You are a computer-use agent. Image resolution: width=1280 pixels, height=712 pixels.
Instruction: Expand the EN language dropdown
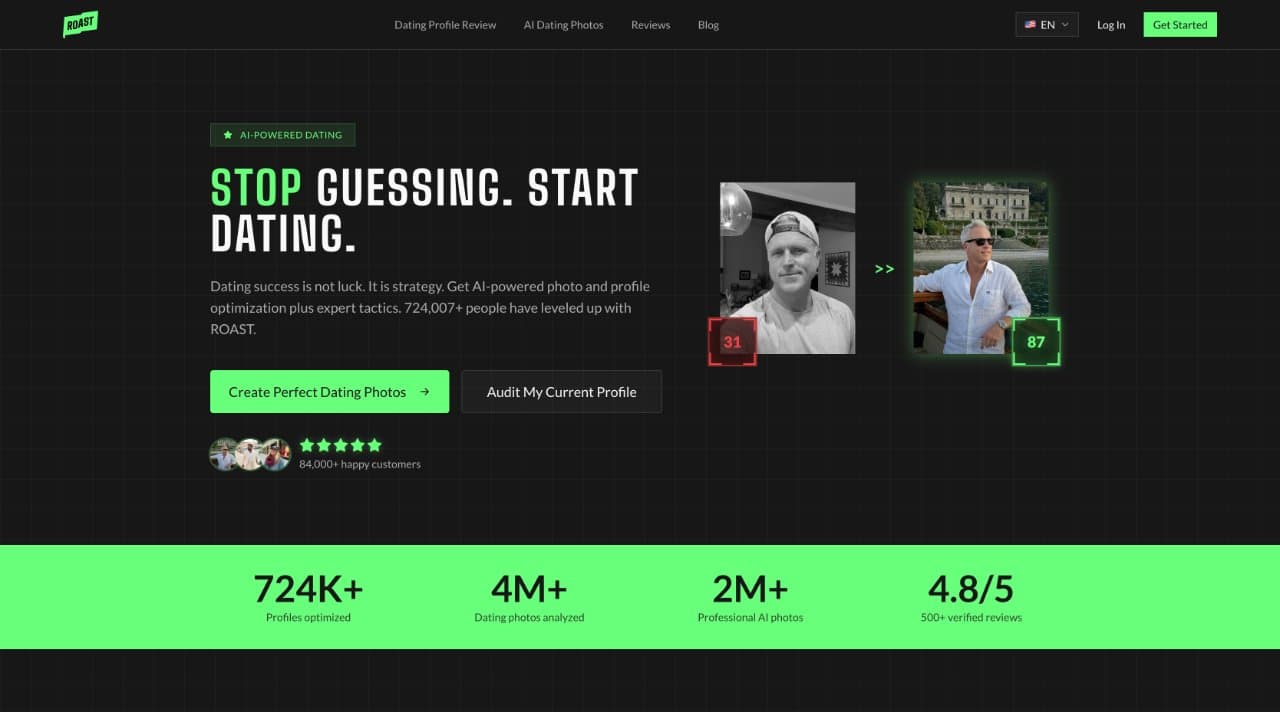(1047, 25)
